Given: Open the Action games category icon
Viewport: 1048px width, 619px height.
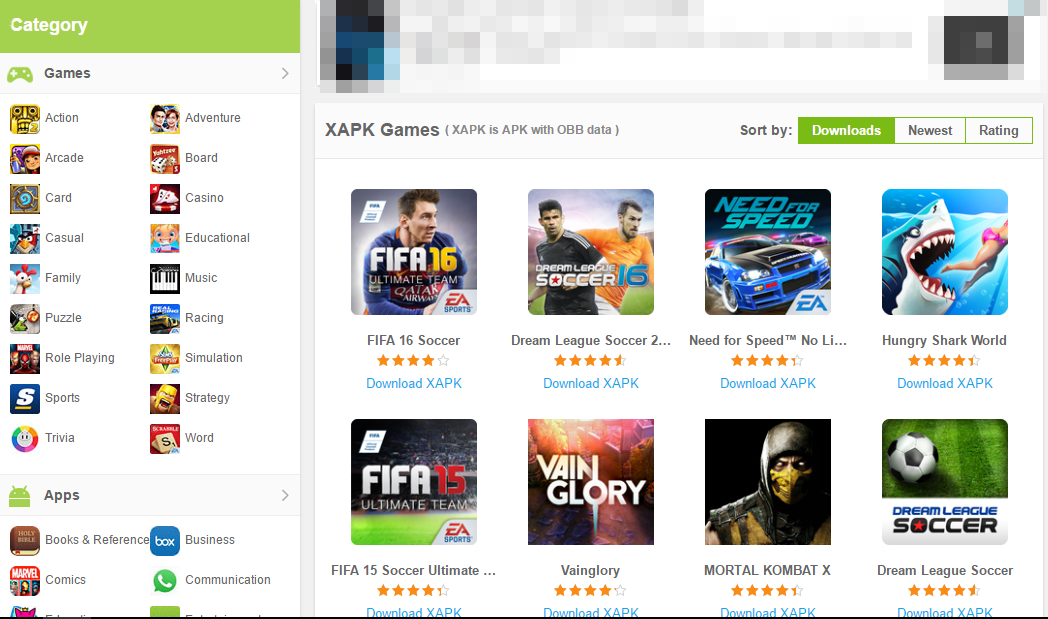Looking at the screenshot, I should click(25, 119).
